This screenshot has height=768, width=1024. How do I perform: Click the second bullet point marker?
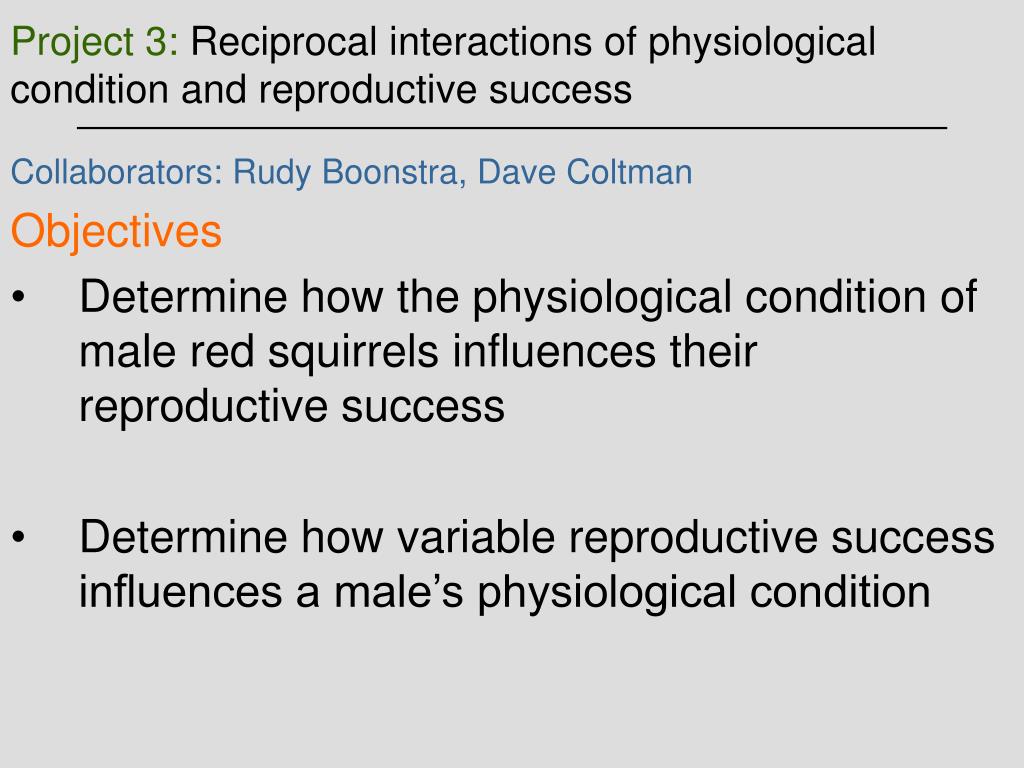click(x=18, y=537)
